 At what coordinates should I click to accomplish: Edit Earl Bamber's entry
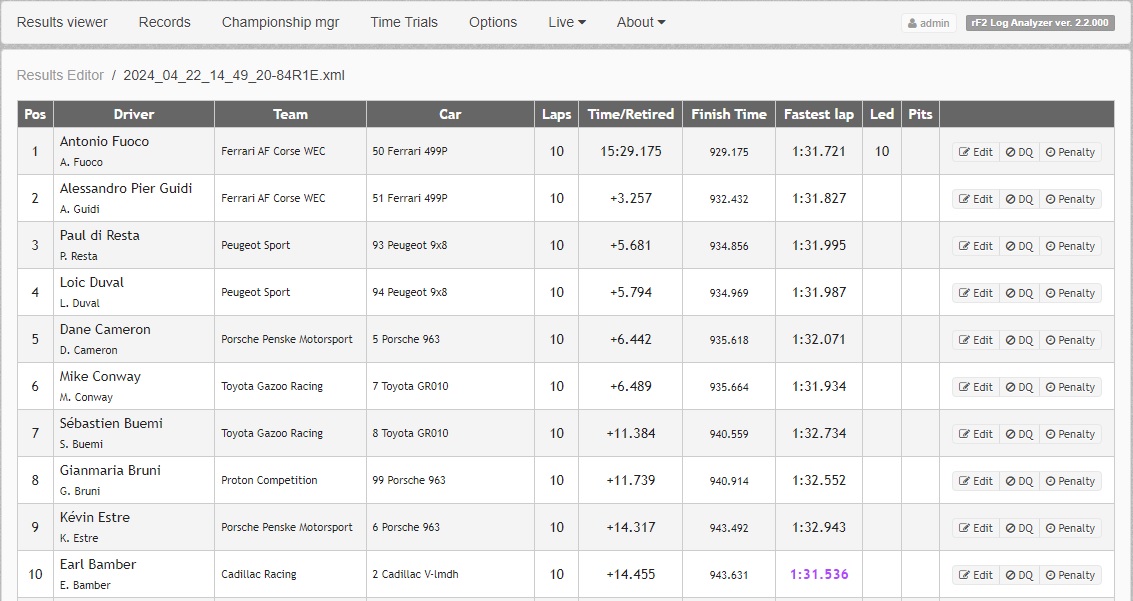pos(975,574)
